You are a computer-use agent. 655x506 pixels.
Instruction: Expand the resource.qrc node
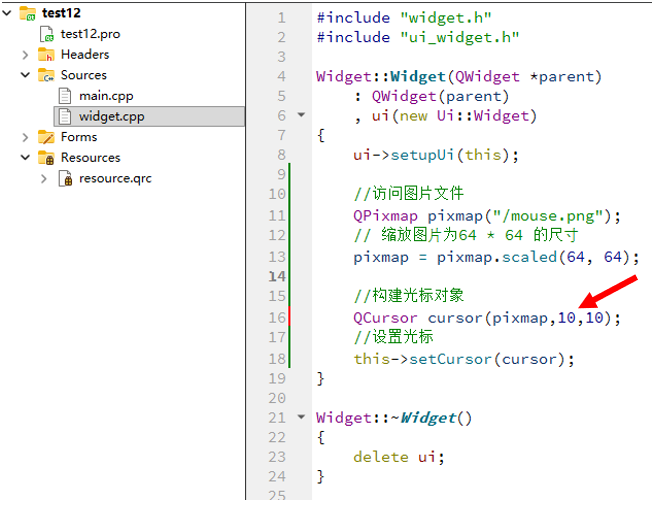click(x=44, y=178)
